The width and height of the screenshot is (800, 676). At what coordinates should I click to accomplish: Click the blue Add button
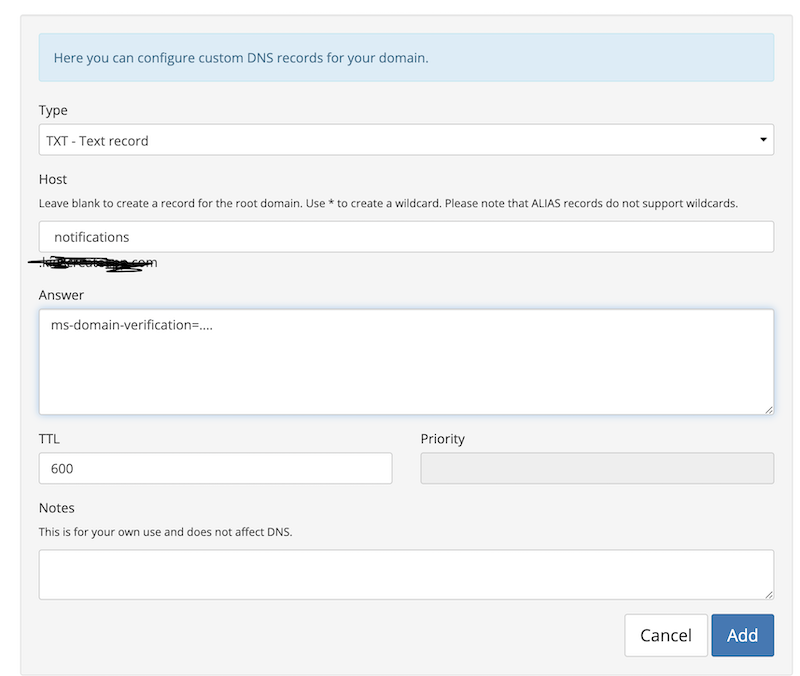pyautogui.click(x=742, y=635)
